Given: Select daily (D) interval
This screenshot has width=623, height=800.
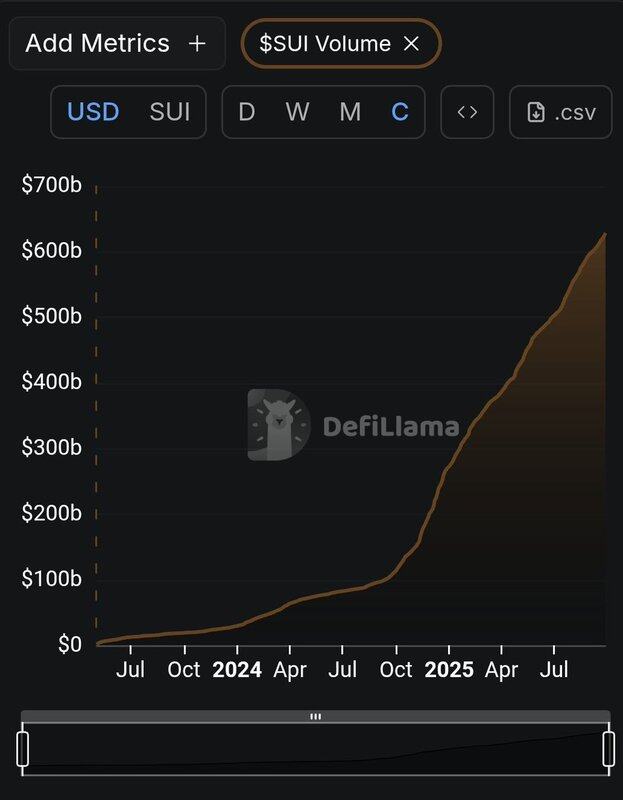Looking at the screenshot, I should pos(246,112).
